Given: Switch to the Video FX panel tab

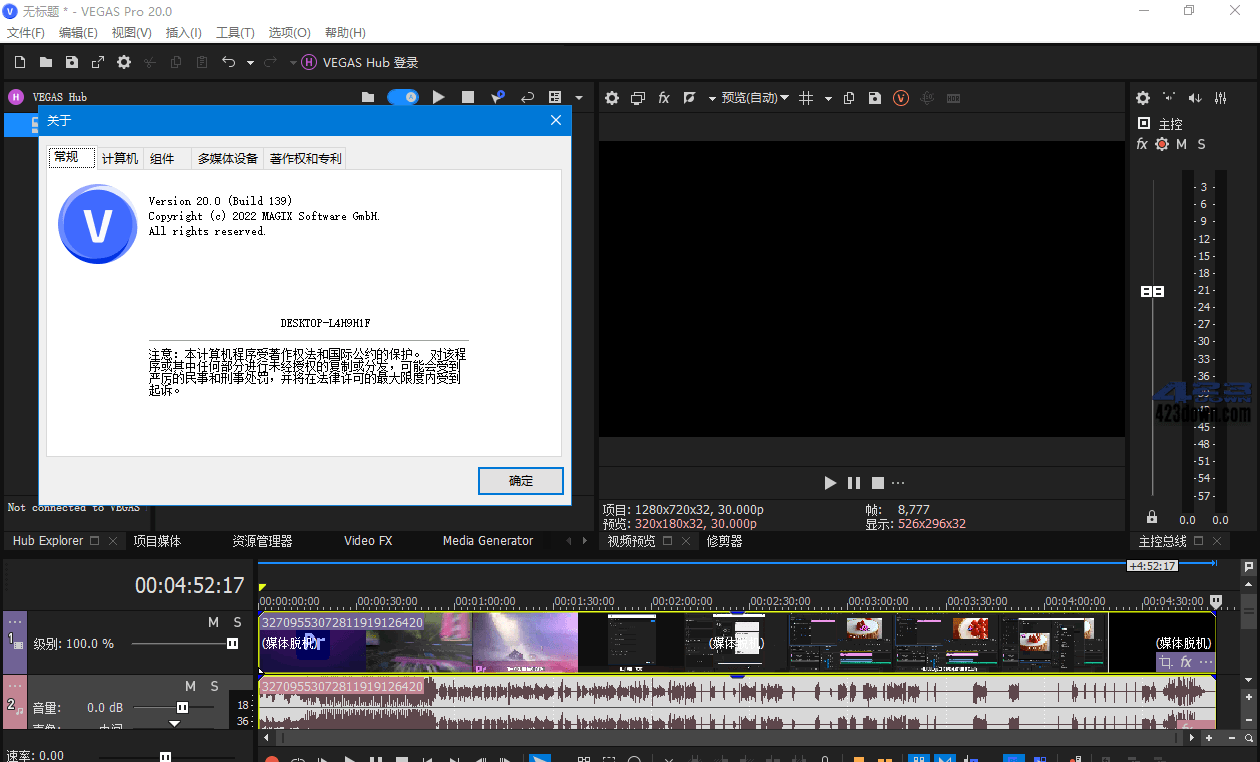Looking at the screenshot, I should pos(368,541).
